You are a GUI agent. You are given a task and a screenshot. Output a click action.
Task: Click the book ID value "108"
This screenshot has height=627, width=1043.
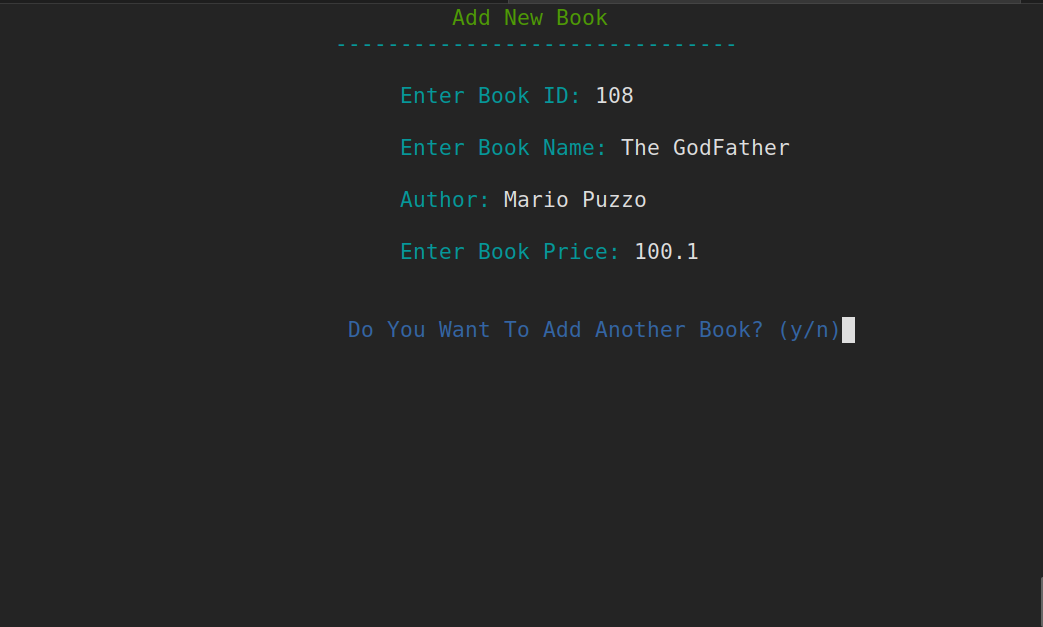613,95
